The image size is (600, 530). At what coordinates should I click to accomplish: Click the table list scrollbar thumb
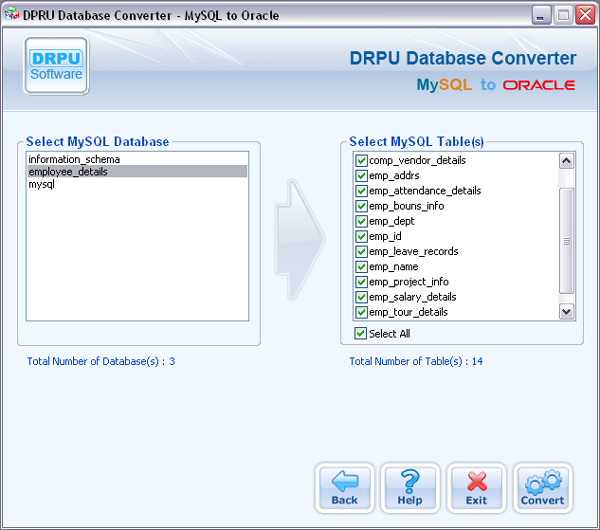pyautogui.click(x=566, y=241)
